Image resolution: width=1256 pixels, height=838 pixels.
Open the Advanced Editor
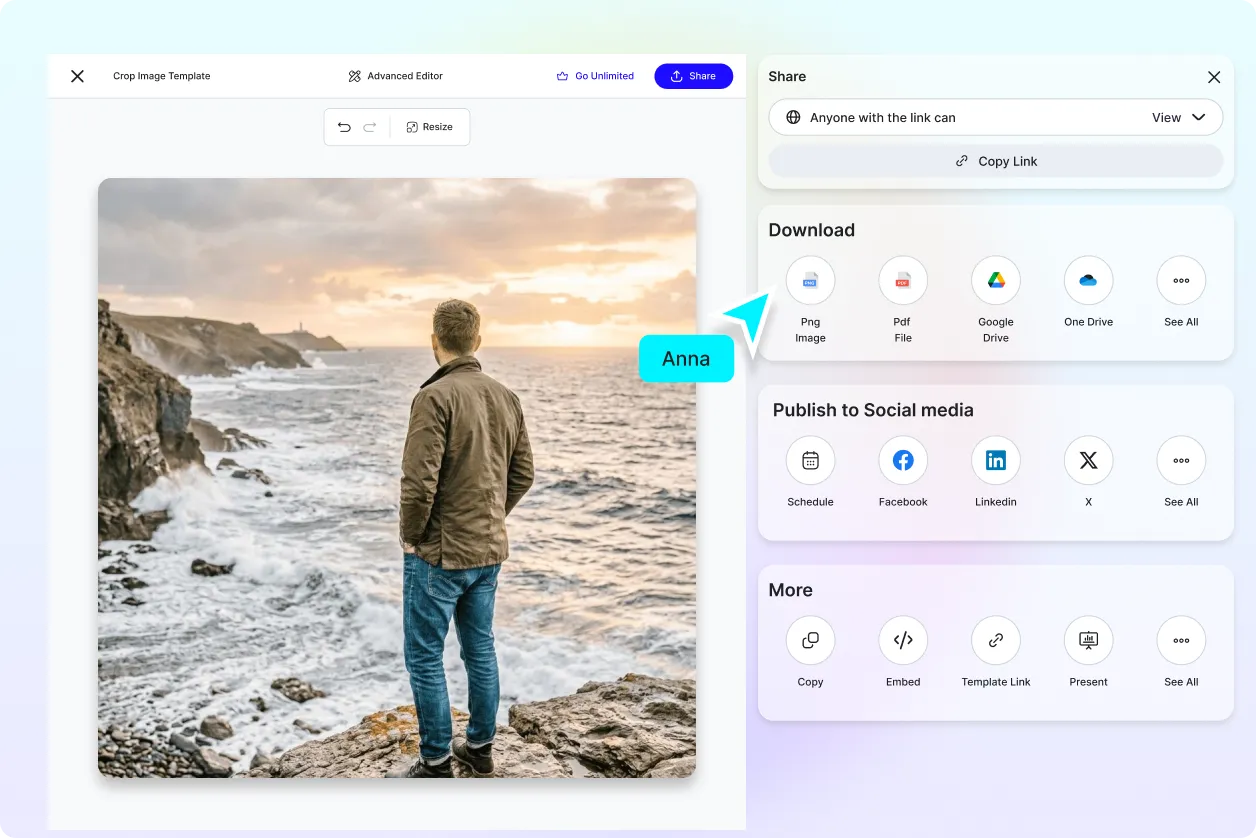tap(396, 76)
